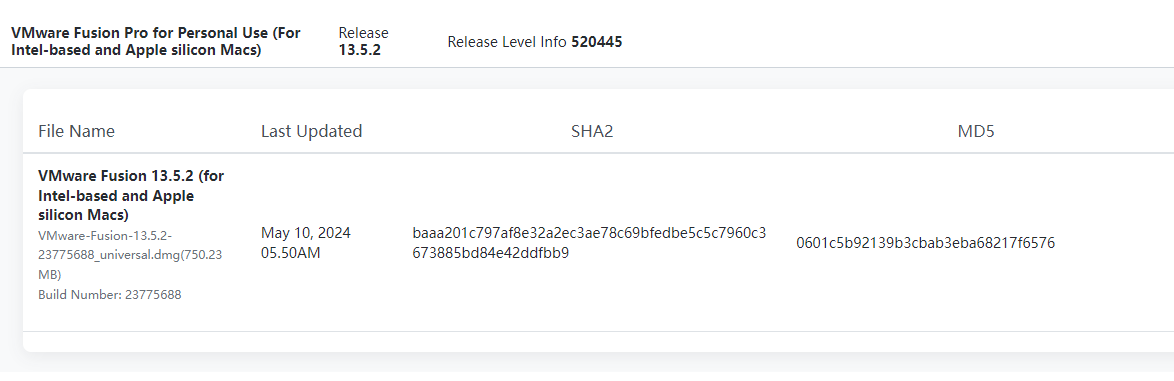The height and width of the screenshot is (381, 1174).
Task: Click the MD5 column header
Action: 976,131
